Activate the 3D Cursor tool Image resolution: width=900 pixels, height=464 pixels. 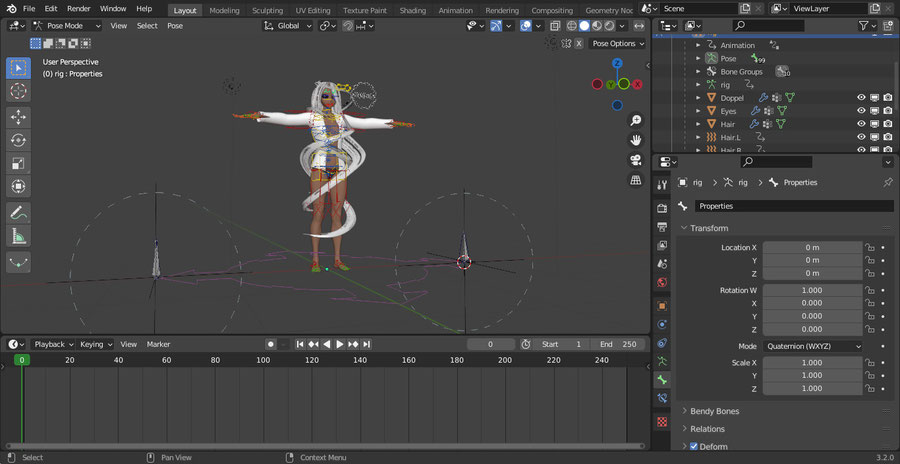(x=18, y=91)
